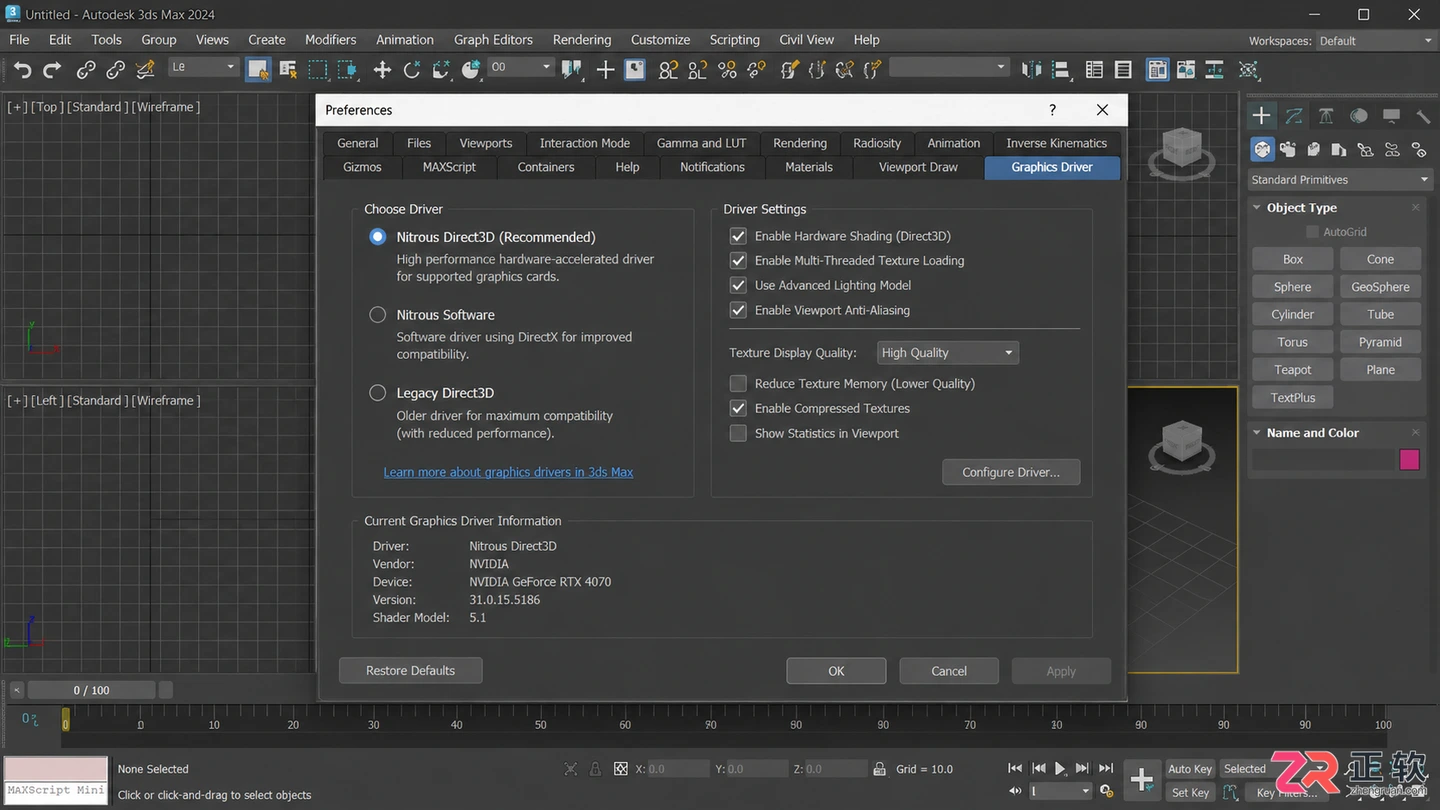Select the Select Object tool

coord(258,69)
